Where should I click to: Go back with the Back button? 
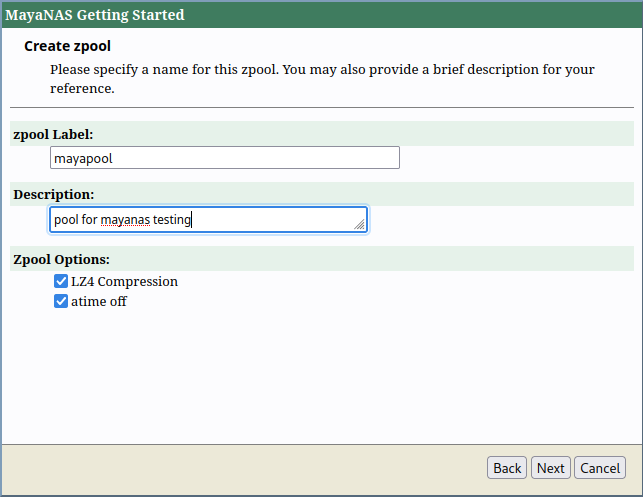click(507, 468)
